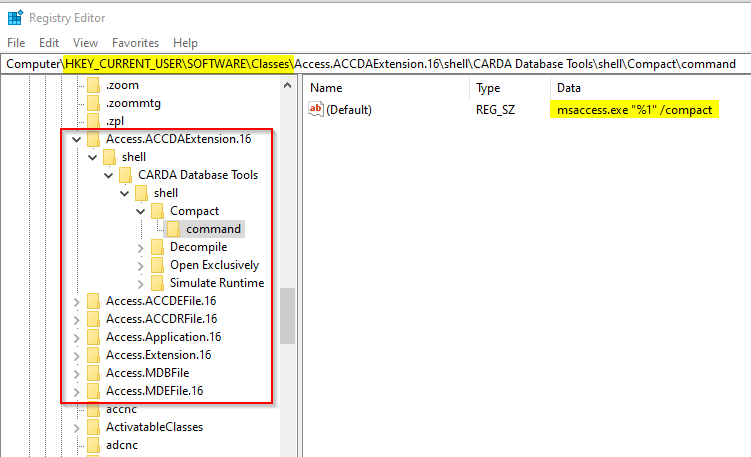Select the command key label
Image resolution: width=751 pixels, height=457 pixels.
pos(213,229)
